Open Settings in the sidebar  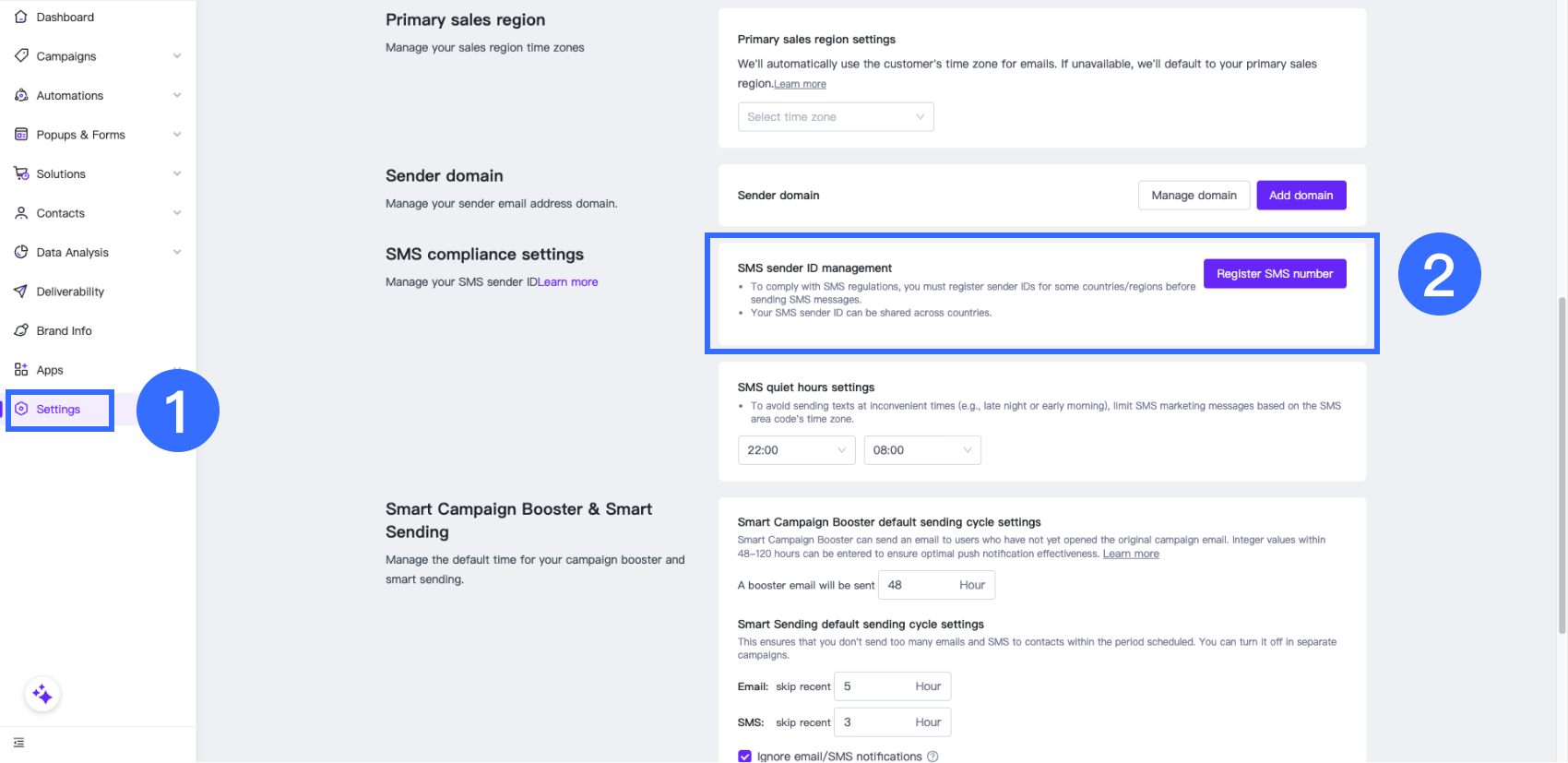[58, 410]
